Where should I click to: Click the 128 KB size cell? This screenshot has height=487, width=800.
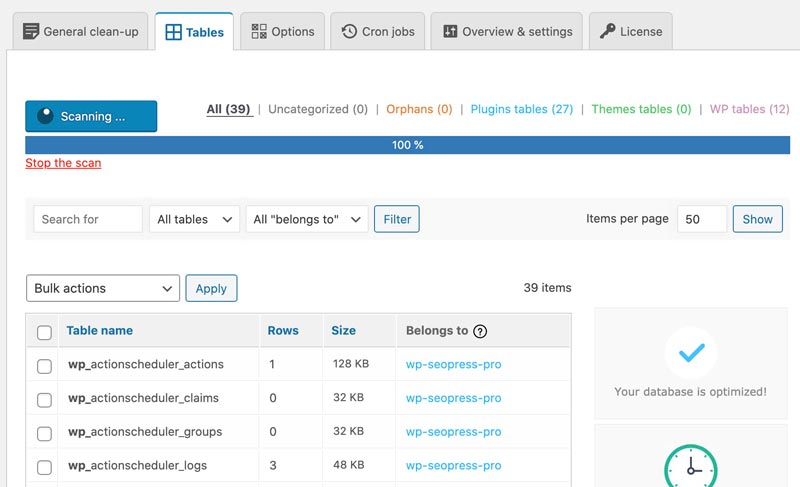351,364
